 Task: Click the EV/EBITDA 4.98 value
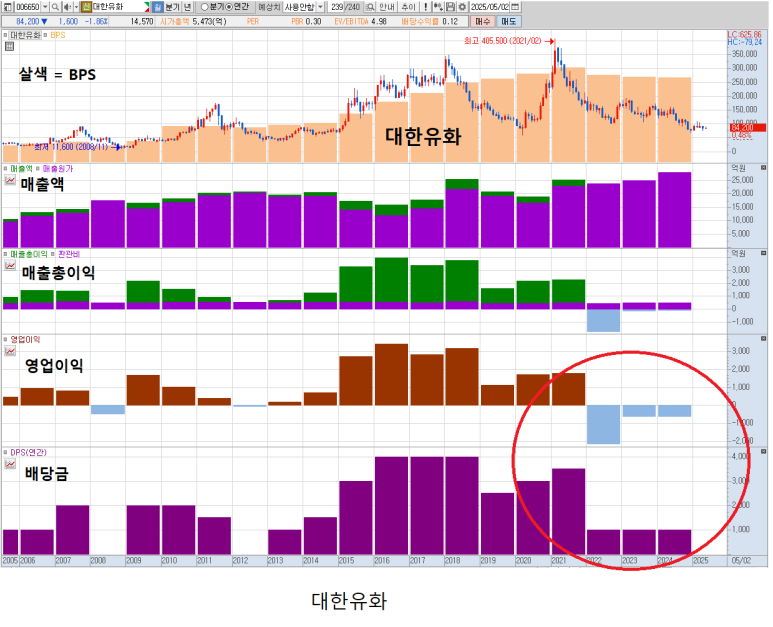click(x=360, y=22)
